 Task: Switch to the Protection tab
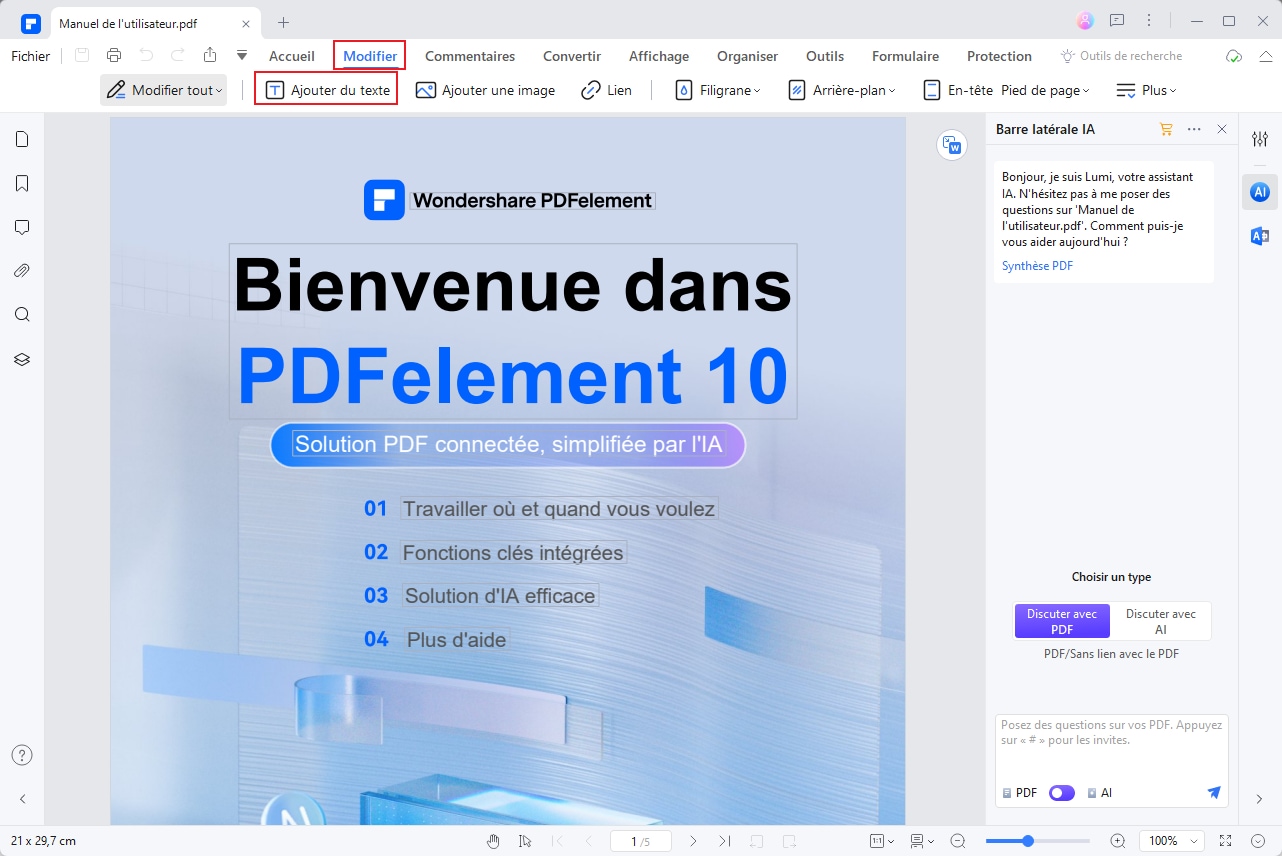999,56
